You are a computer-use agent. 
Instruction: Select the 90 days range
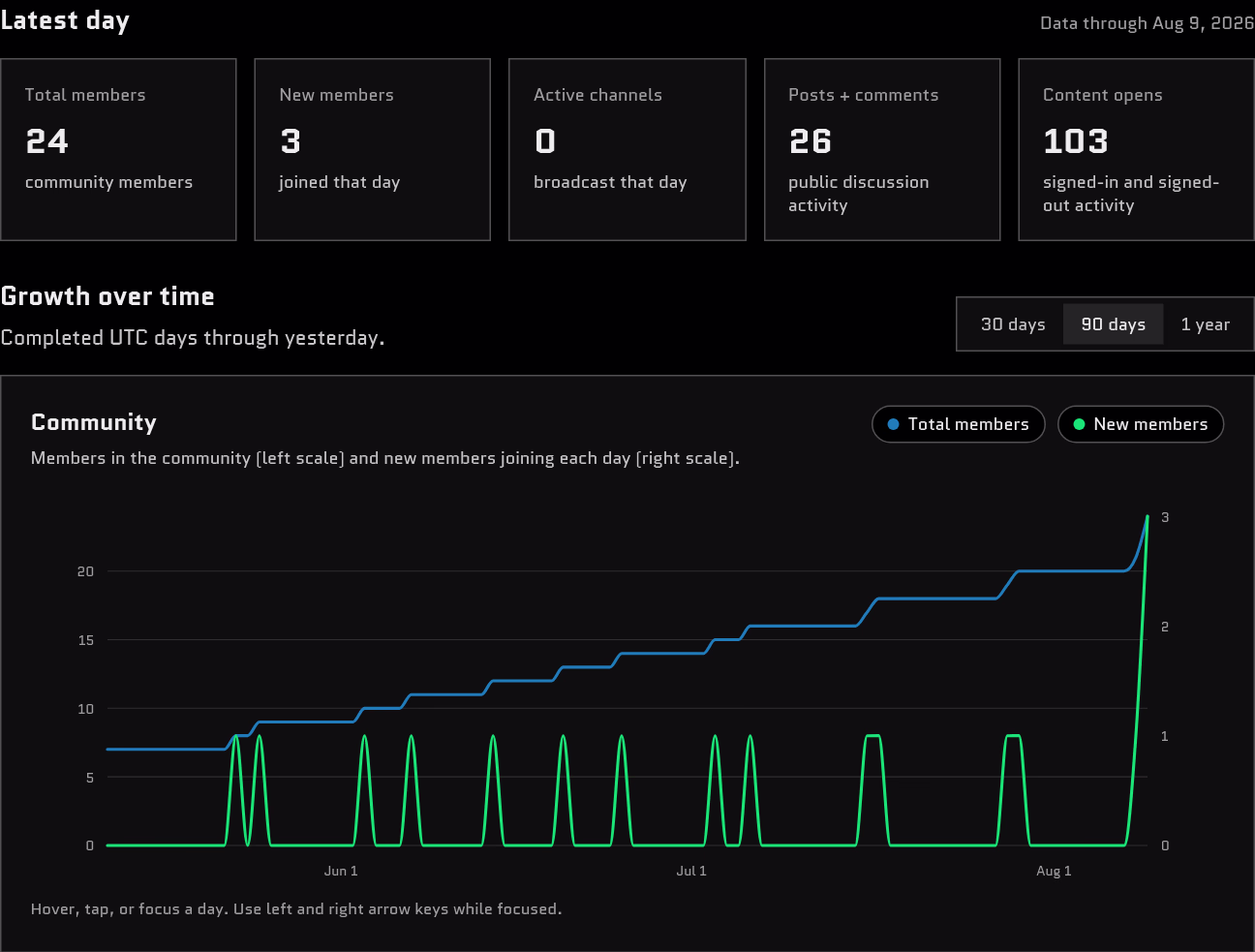1113,324
